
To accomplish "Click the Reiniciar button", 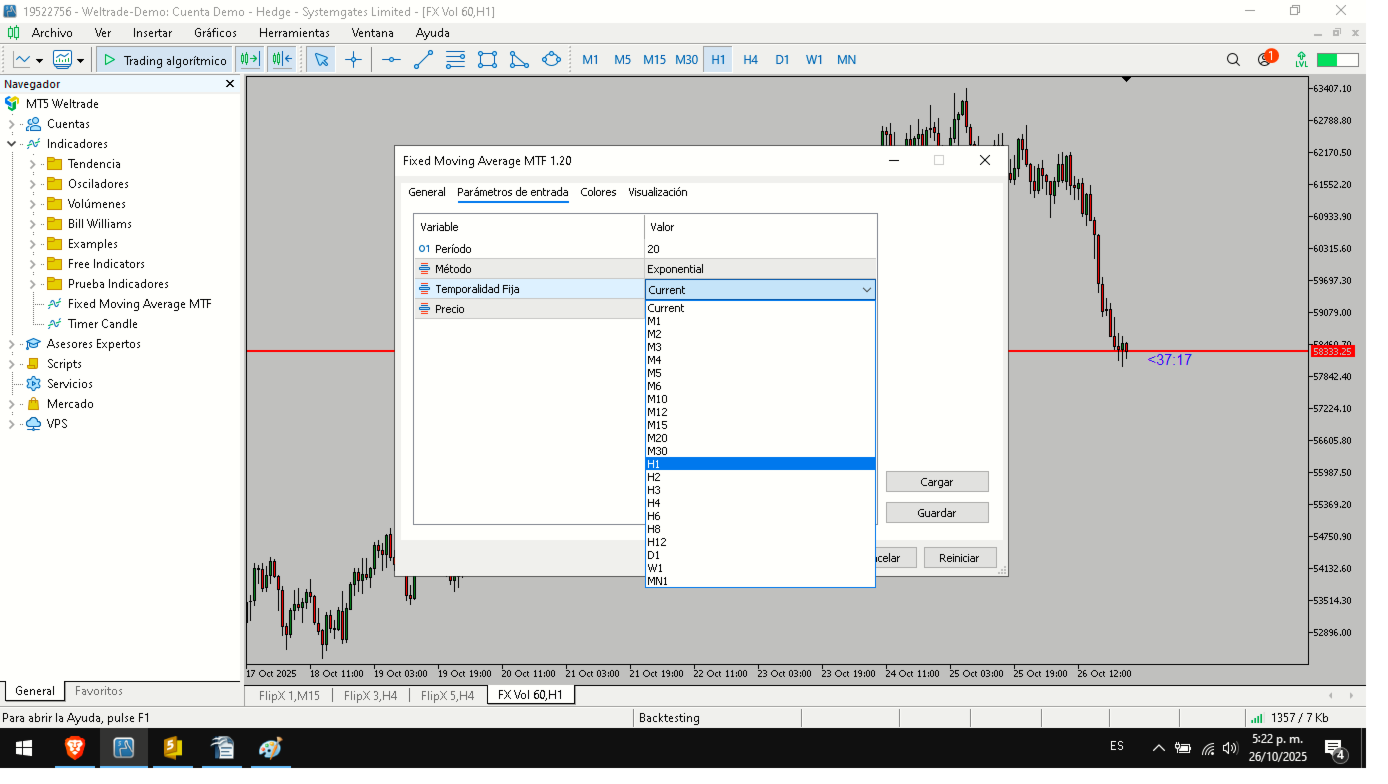I will click(x=960, y=558).
